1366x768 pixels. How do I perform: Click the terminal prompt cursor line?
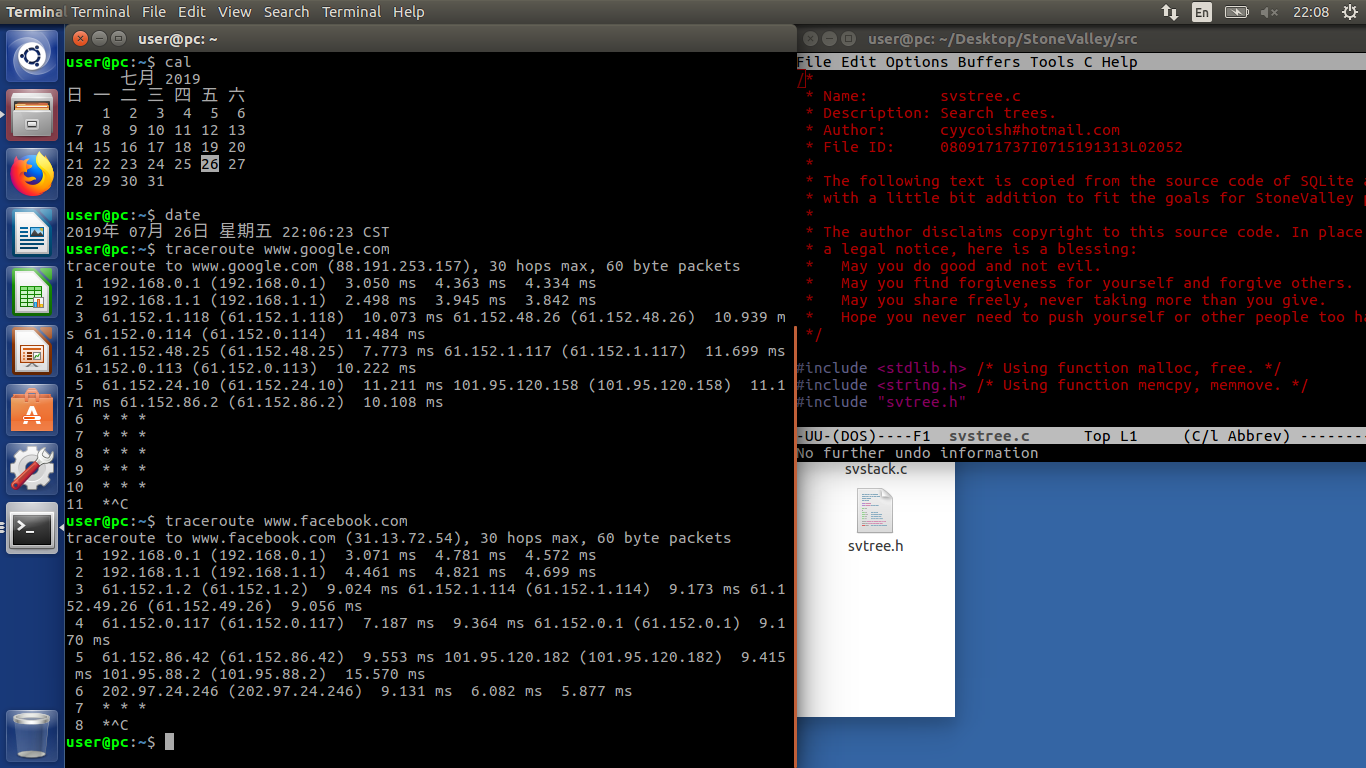click(120, 742)
